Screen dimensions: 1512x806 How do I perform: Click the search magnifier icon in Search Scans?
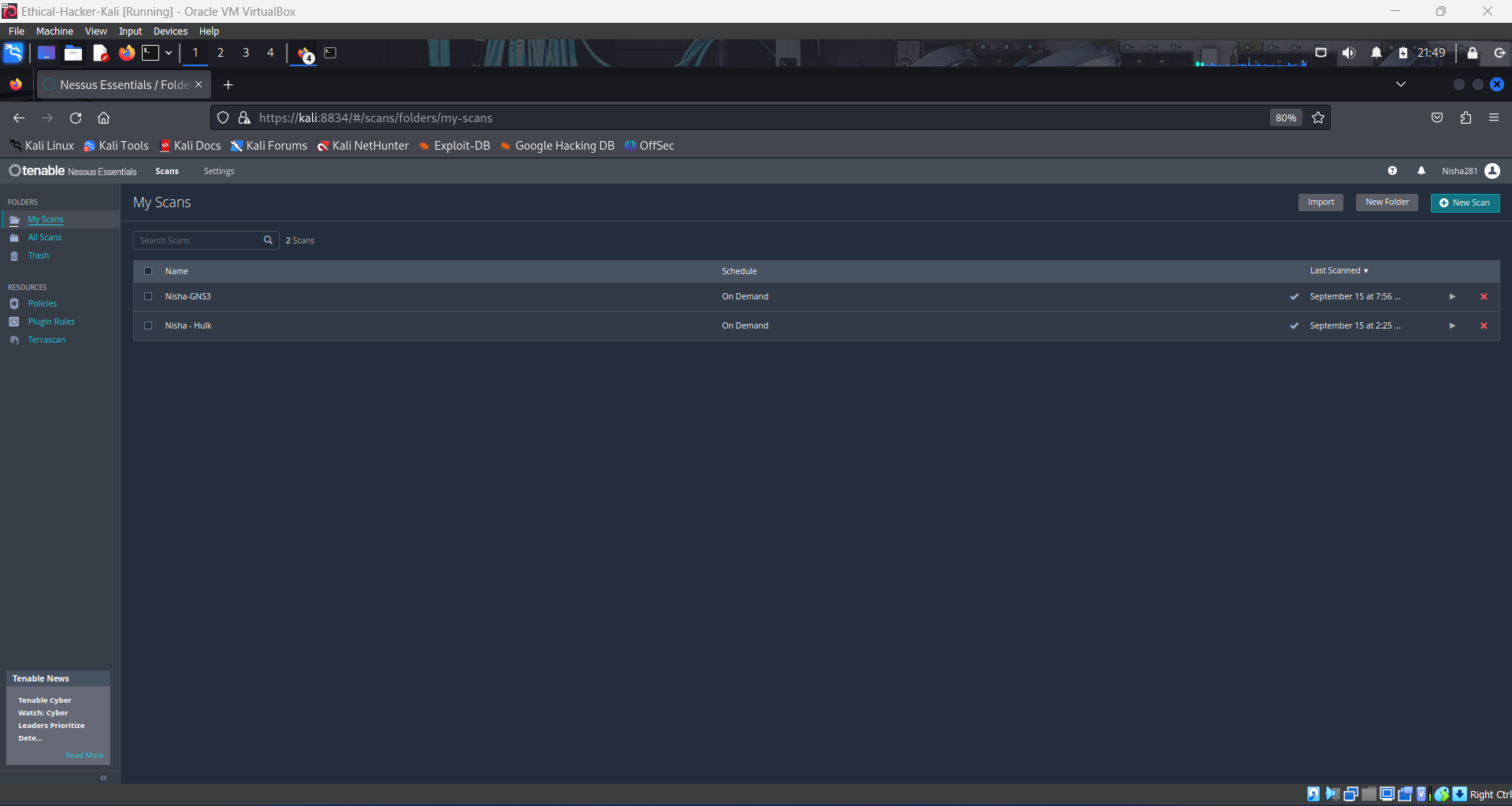pos(268,240)
